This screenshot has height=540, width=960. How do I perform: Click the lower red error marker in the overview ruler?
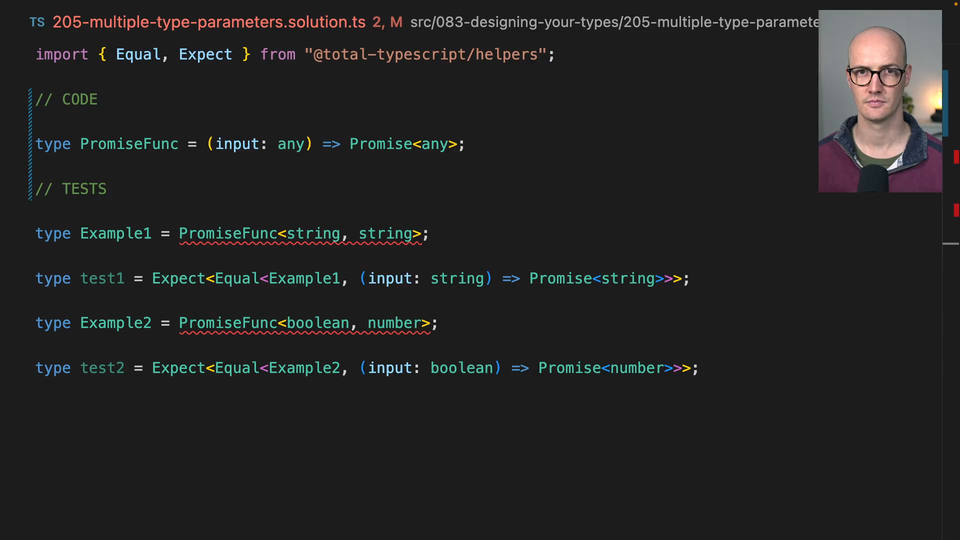tap(956, 210)
